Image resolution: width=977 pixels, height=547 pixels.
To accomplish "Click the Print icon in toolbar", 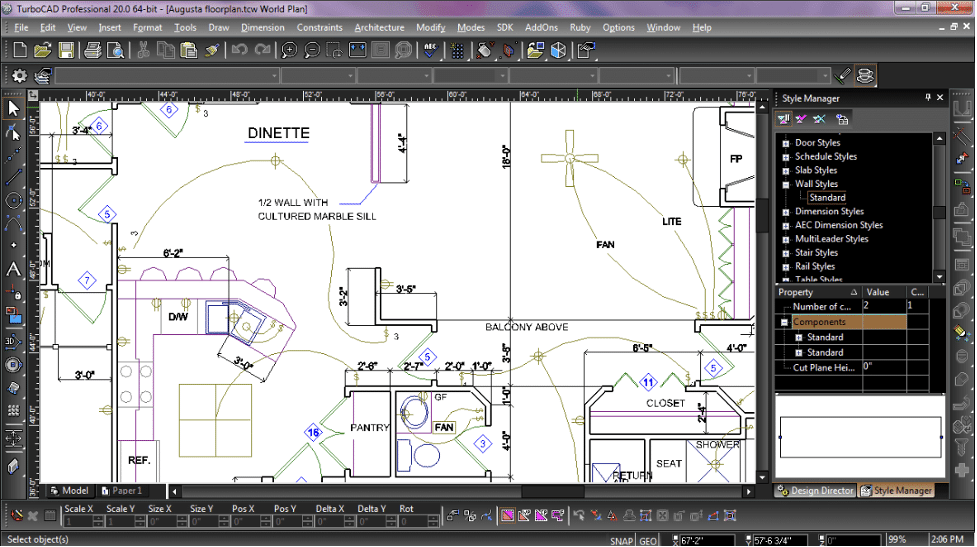I will (92, 50).
